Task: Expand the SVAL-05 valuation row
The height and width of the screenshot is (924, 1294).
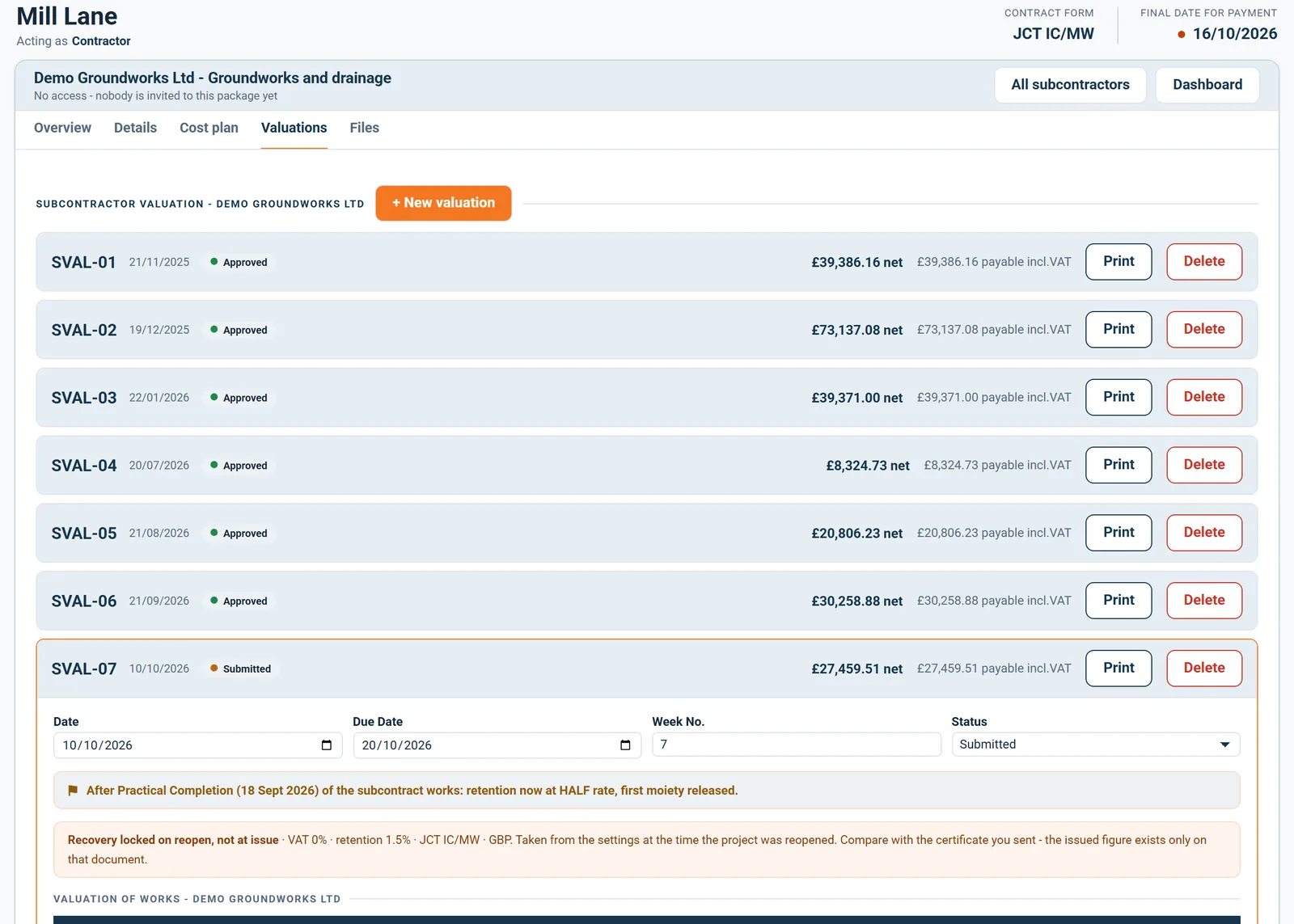Action: click(646, 533)
